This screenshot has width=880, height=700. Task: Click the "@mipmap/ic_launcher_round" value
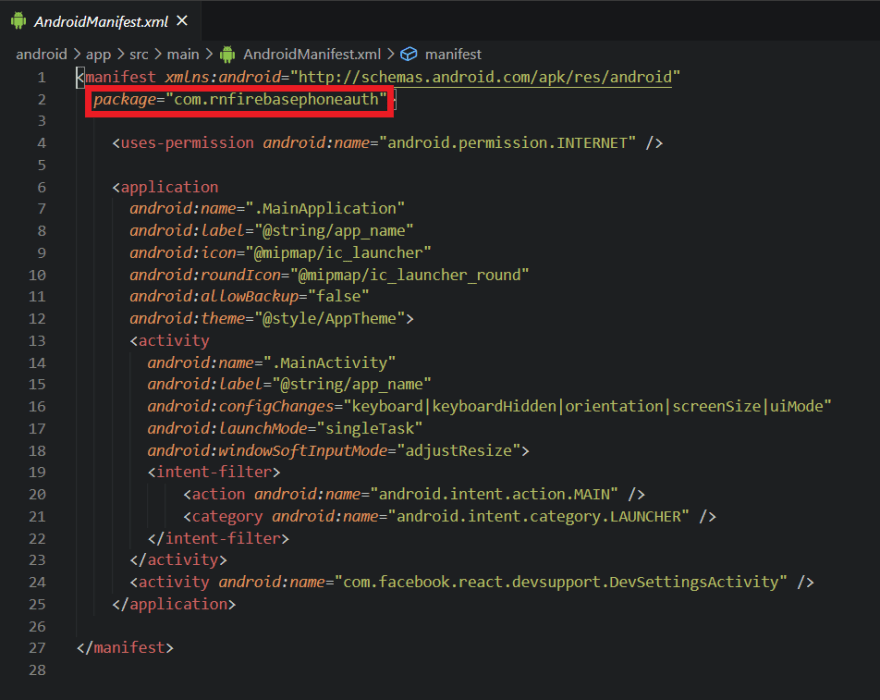pos(409,275)
